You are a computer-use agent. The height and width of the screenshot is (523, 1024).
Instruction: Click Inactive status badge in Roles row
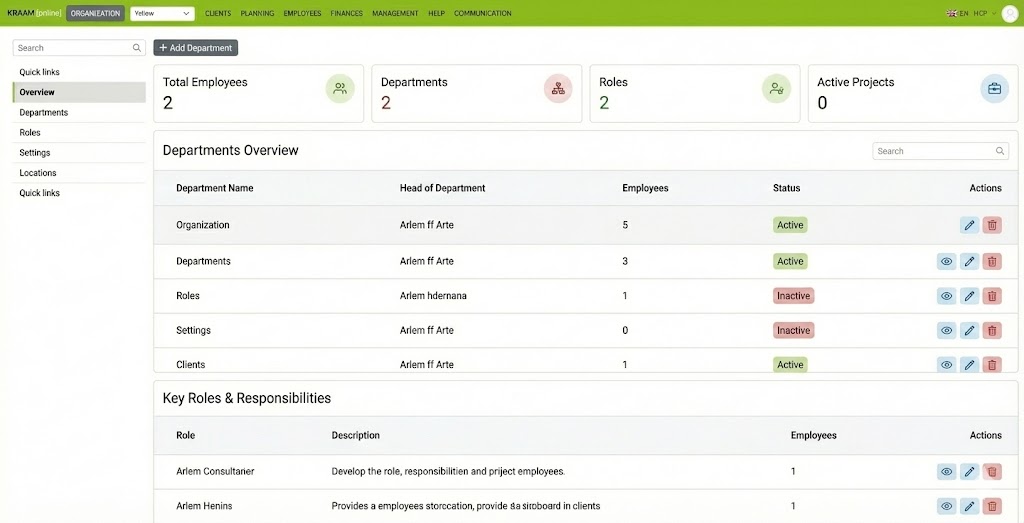coord(793,296)
